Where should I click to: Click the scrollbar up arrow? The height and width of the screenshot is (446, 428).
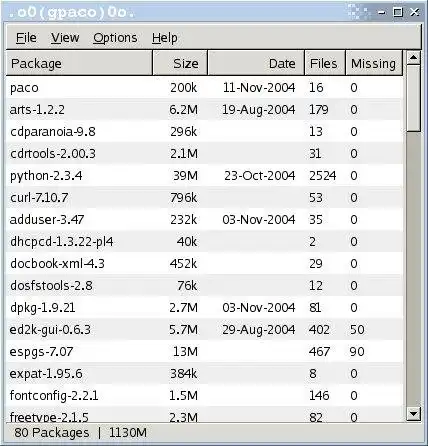pos(414,58)
